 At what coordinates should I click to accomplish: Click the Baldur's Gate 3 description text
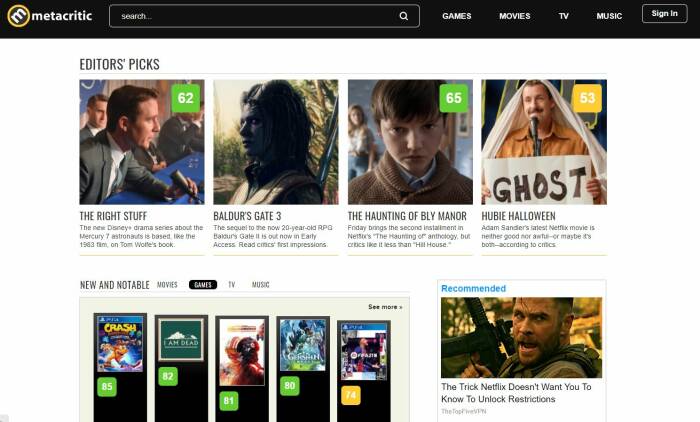273,236
